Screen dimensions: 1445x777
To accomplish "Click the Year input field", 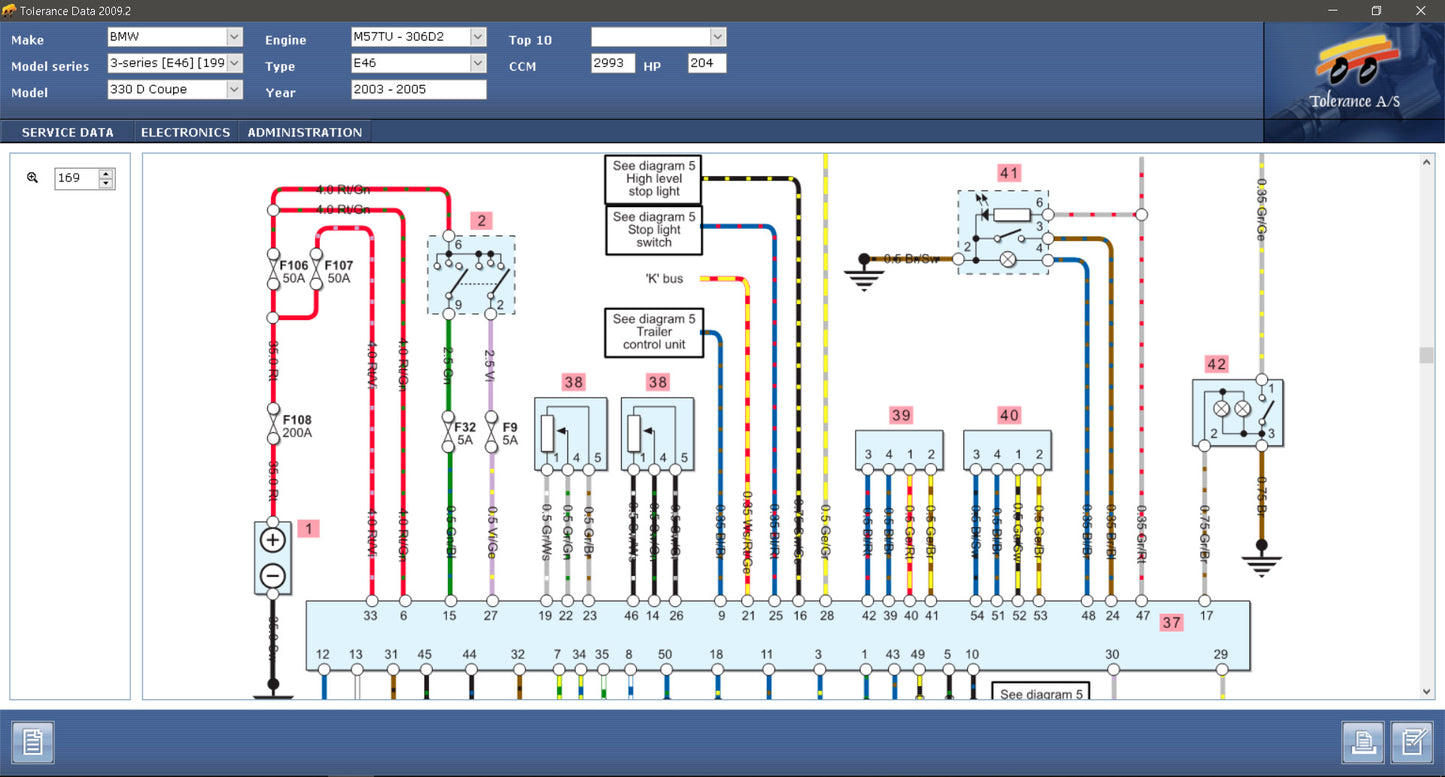I will pyautogui.click(x=418, y=89).
